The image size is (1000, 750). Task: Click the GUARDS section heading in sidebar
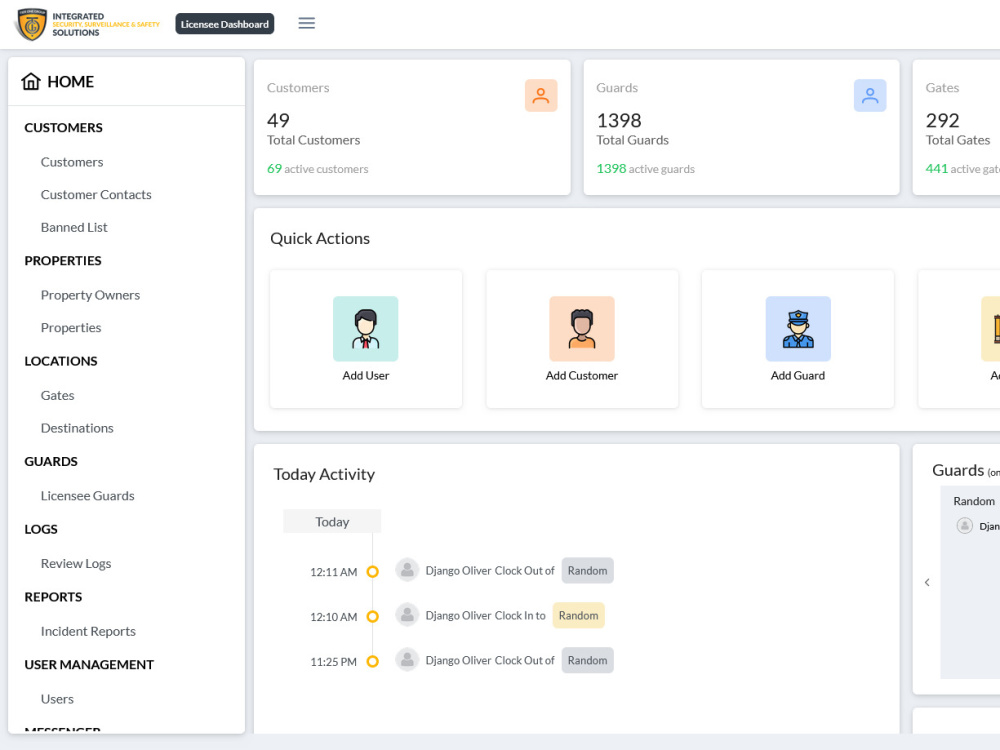[x=51, y=461]
